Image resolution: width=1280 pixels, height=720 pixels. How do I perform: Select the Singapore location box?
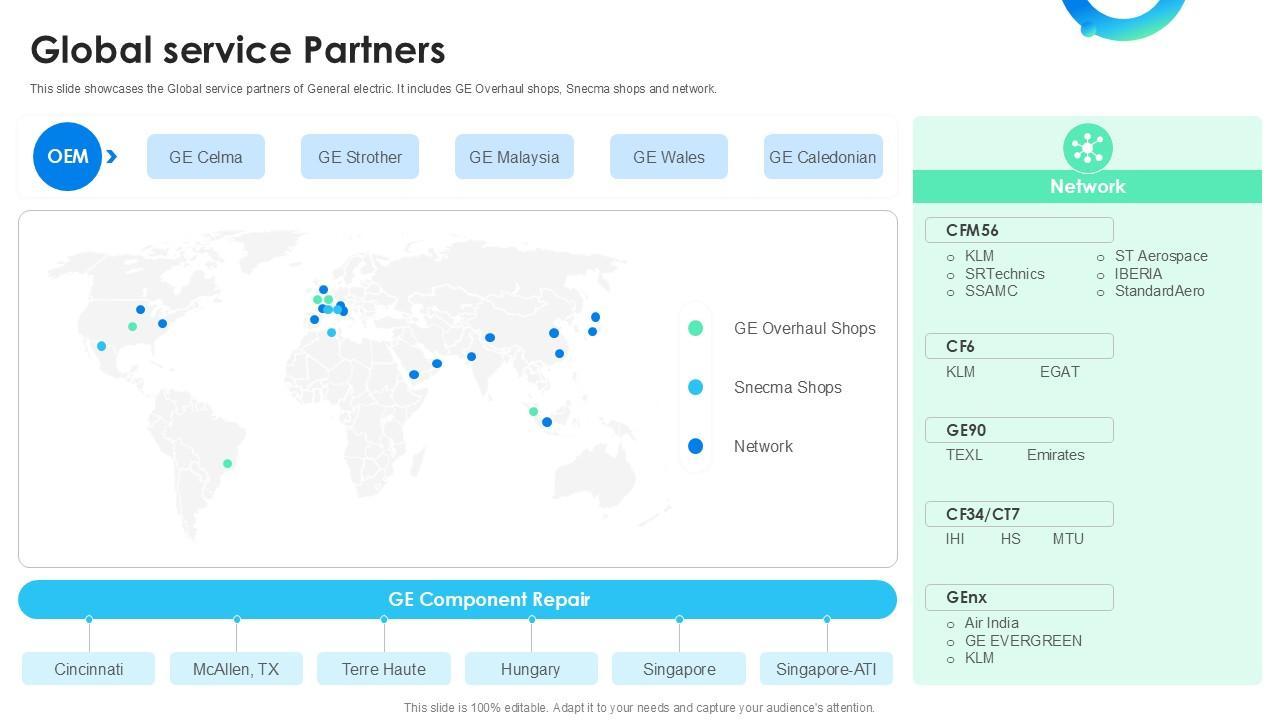679,669
